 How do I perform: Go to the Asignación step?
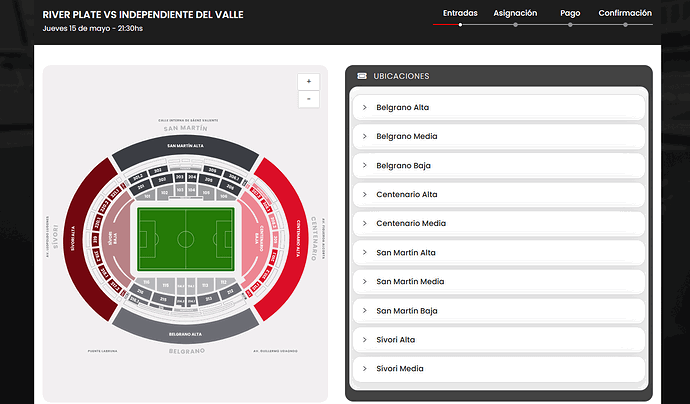[515, 13]
